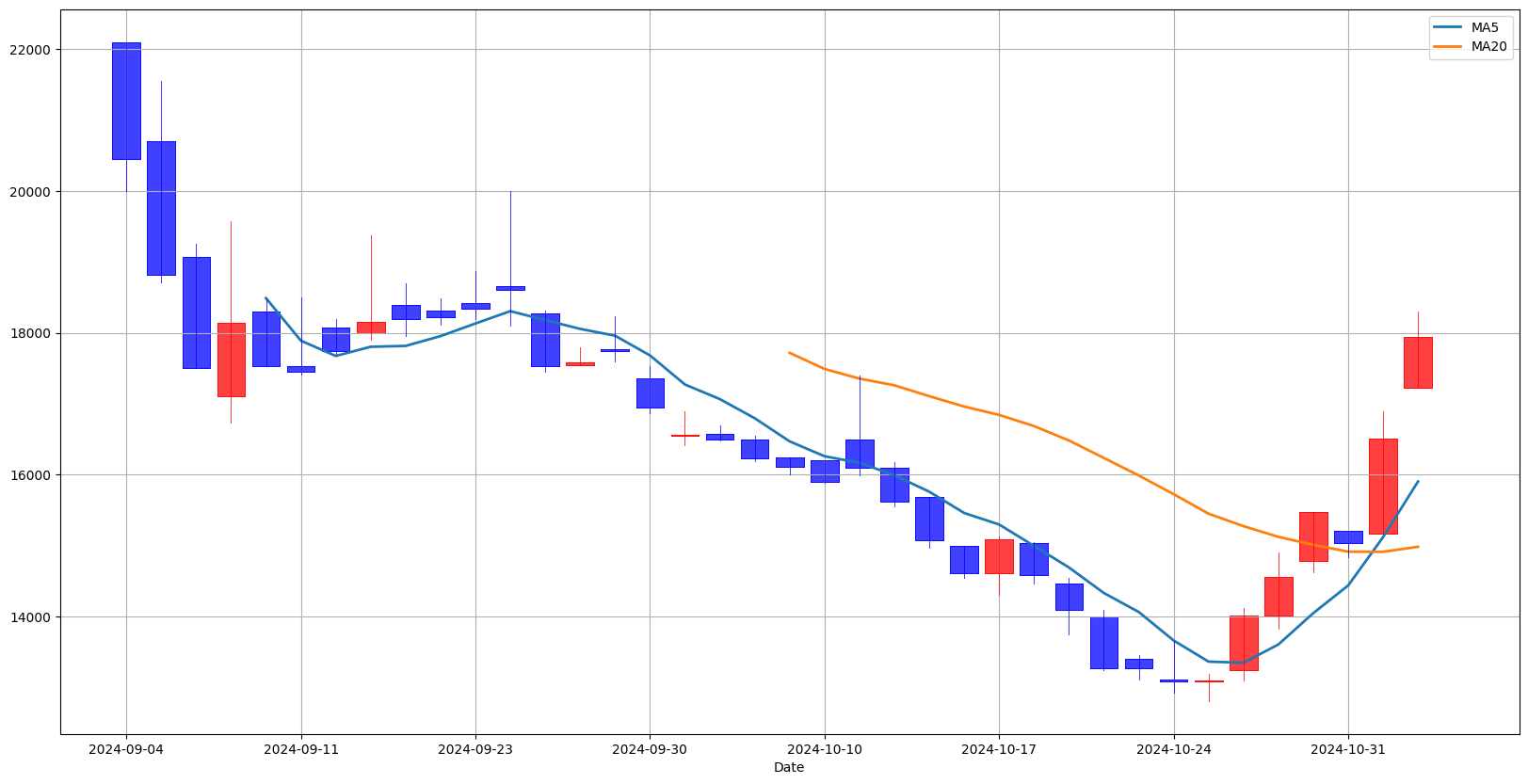Click the 22000 y-axis label
Image resolution: width=1528 pixels, height=784 pixels.
pos(31,50)
